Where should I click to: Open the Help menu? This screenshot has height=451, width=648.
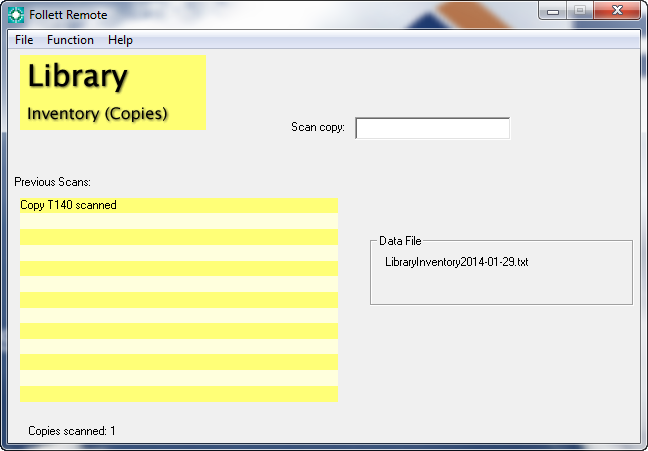[120, 40]
